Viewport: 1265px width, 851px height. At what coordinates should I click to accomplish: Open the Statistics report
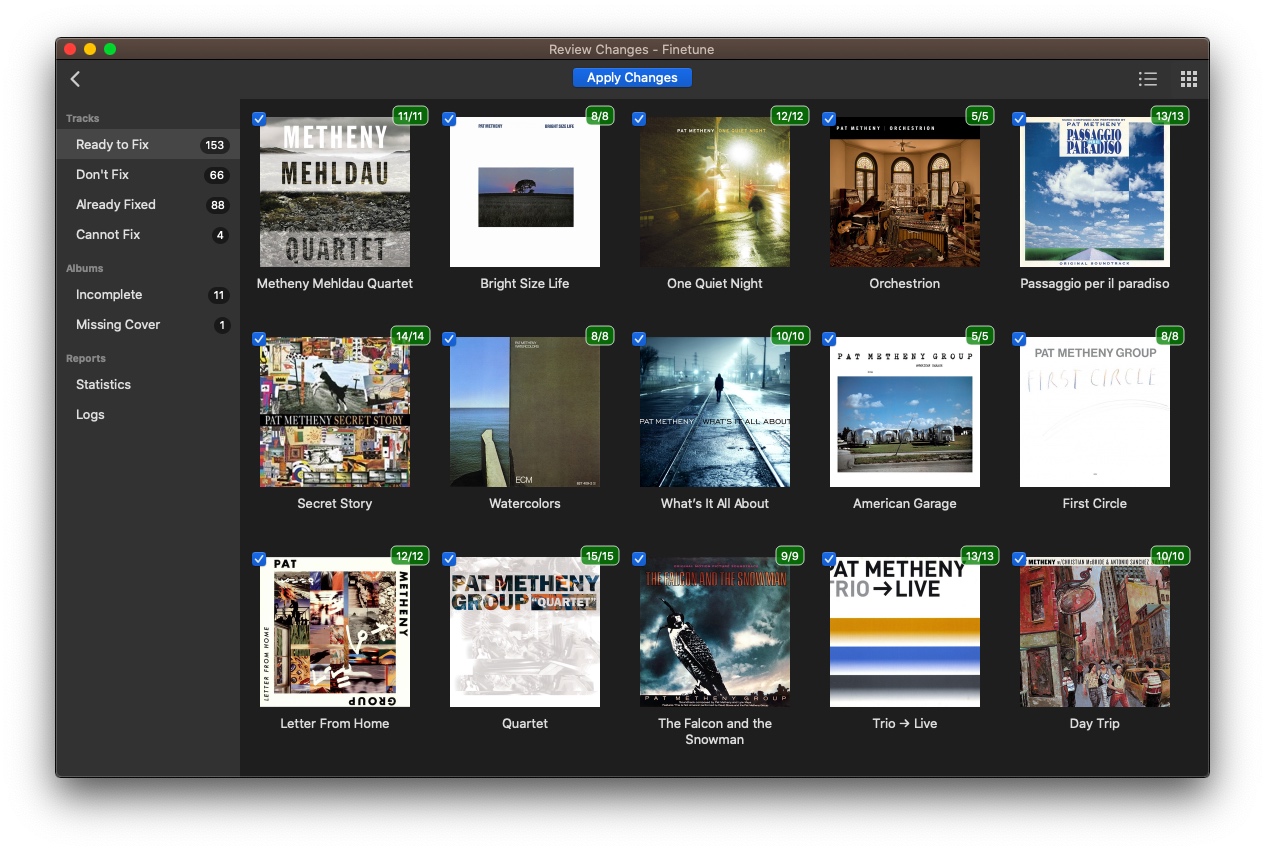pyautogui.click(x=148, y=384)
